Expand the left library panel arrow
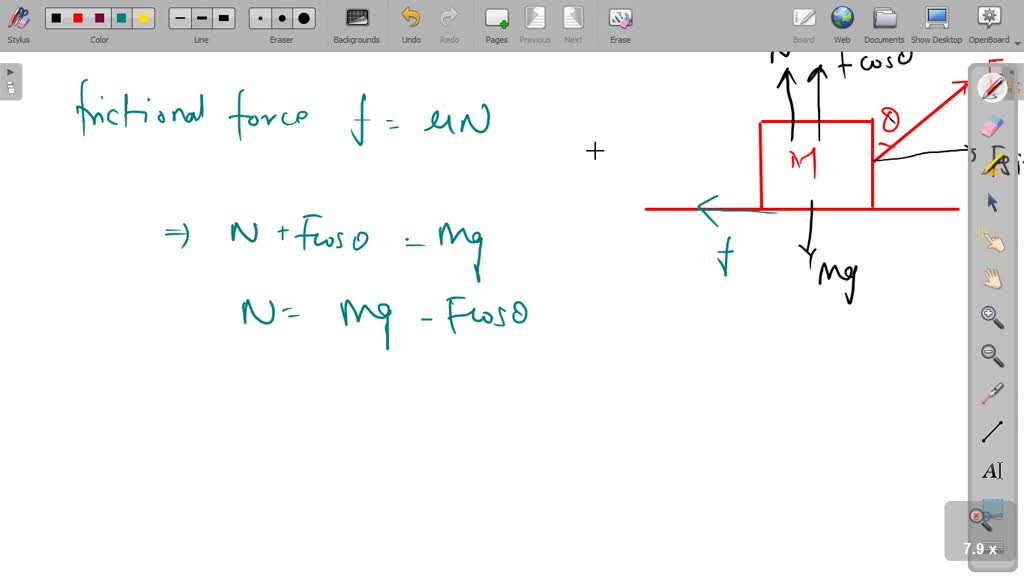Image resolution: width=1024 pixels, height=576 pixels. tap(10, 71)
